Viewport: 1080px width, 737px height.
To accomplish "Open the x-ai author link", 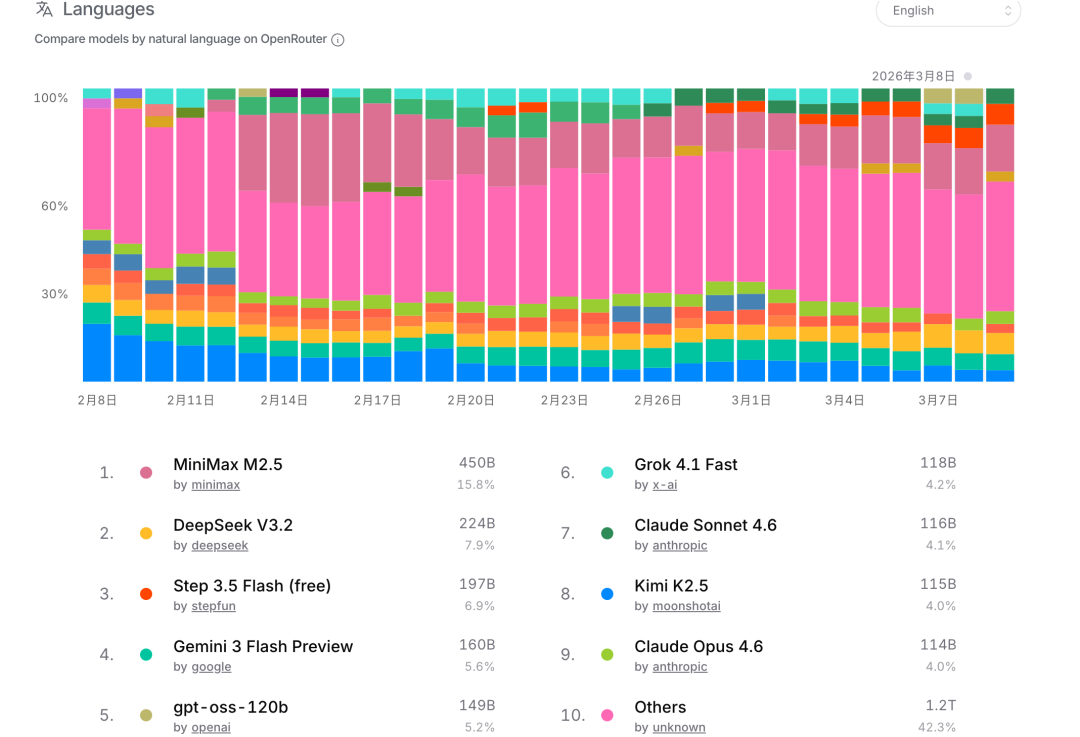I will 664,485.
